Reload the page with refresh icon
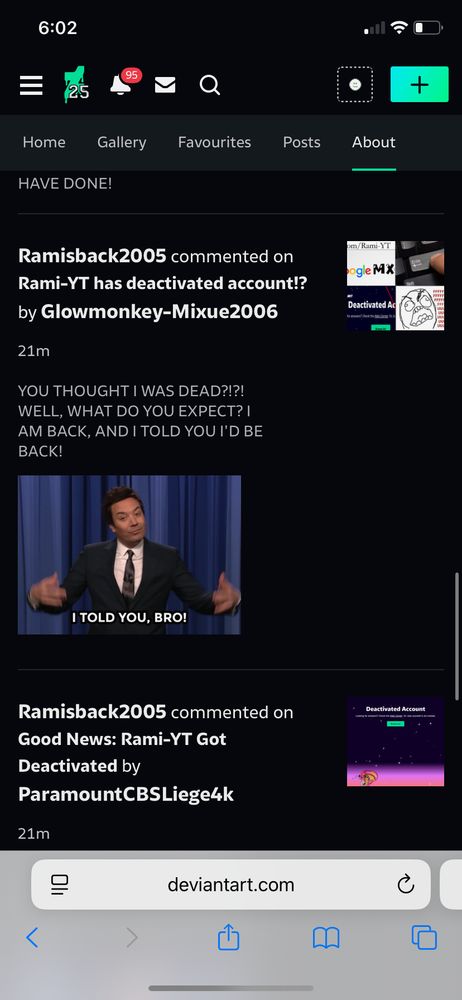 405,884
